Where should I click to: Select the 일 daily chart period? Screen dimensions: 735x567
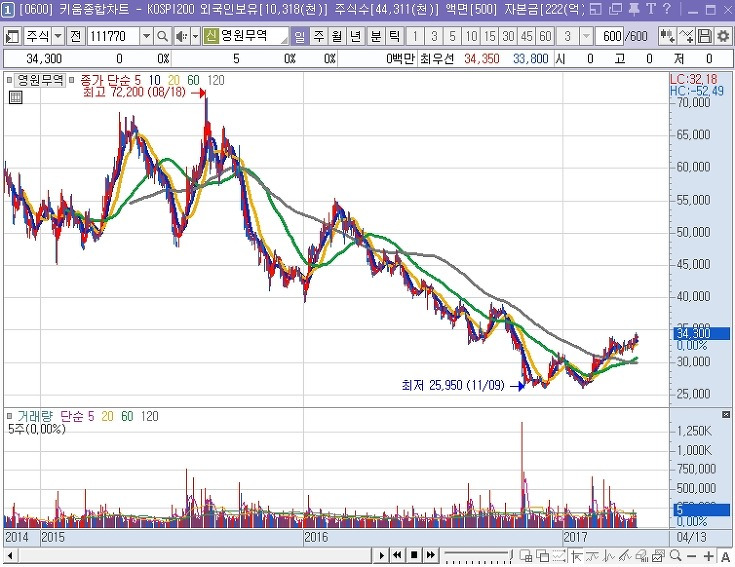pyautogui.click(x=300, y=36)
